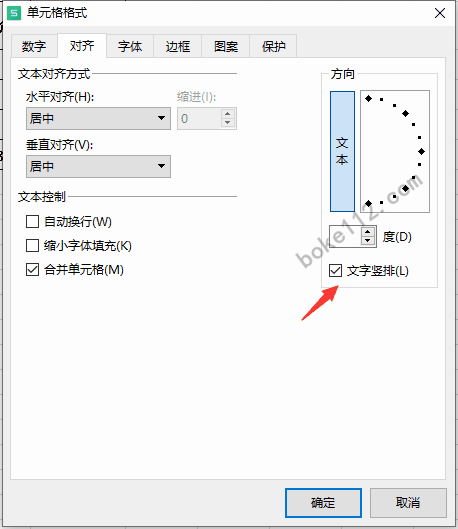The image size is (458, 529).
Task: Switch to the 字体 tab
Action: click(x=130, y=46)
